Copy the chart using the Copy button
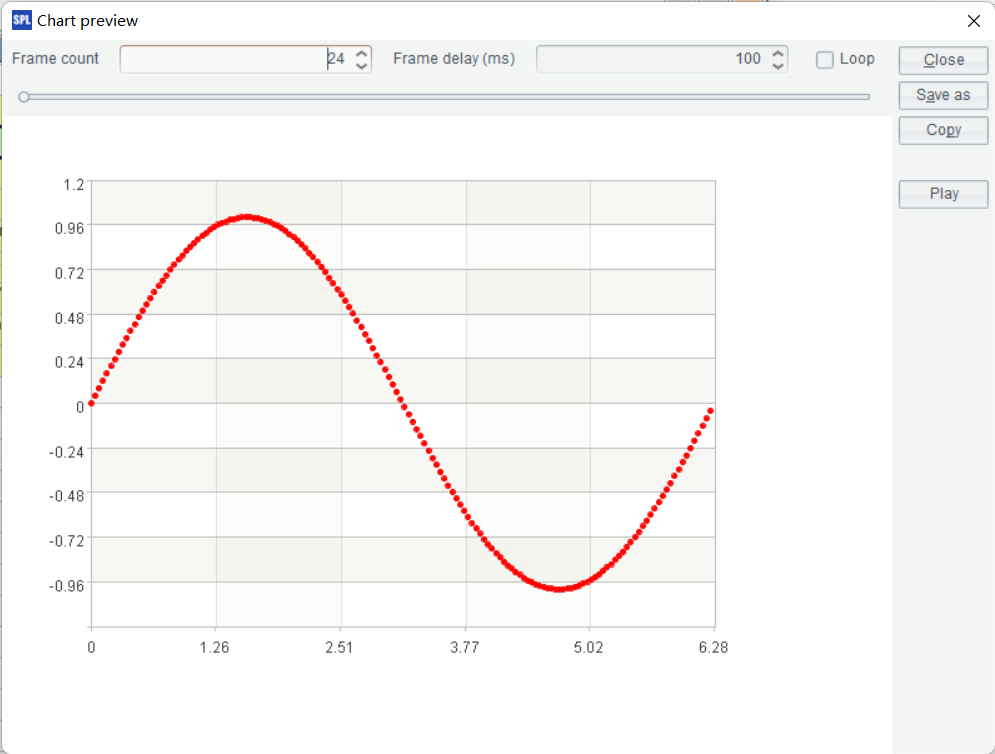995x754 pixels. (x=943, y=130)
